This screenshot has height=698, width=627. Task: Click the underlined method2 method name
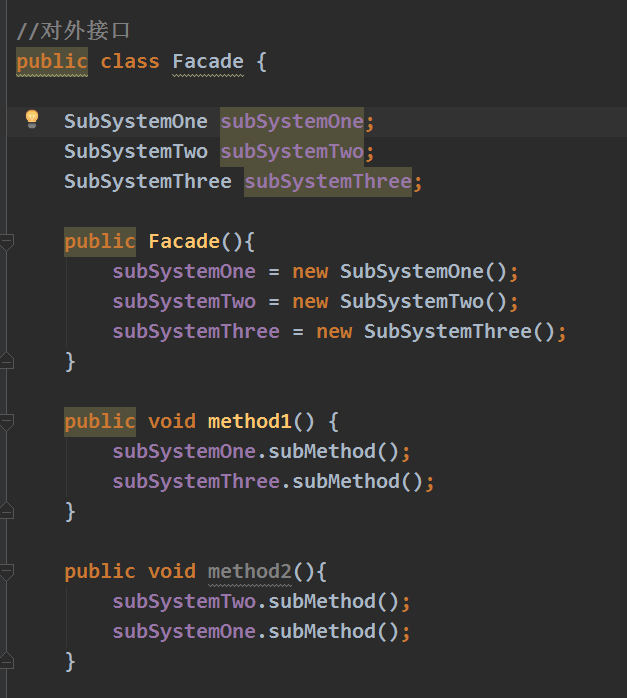pos(250,572)
